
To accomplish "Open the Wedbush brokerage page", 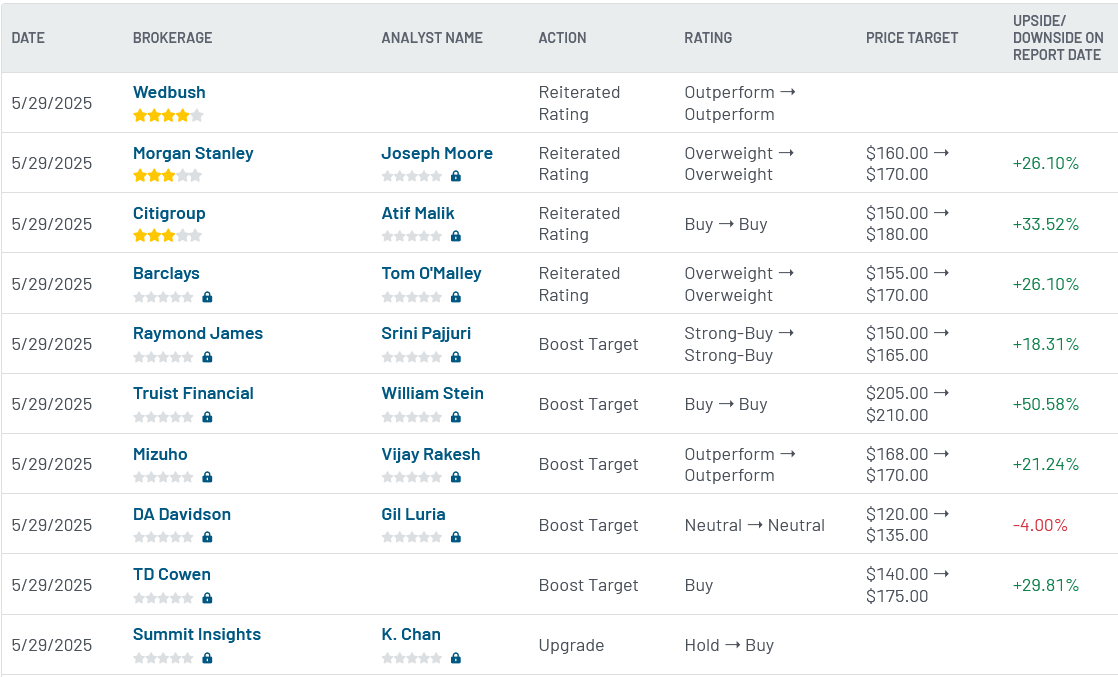I will [x=169, y=92].
